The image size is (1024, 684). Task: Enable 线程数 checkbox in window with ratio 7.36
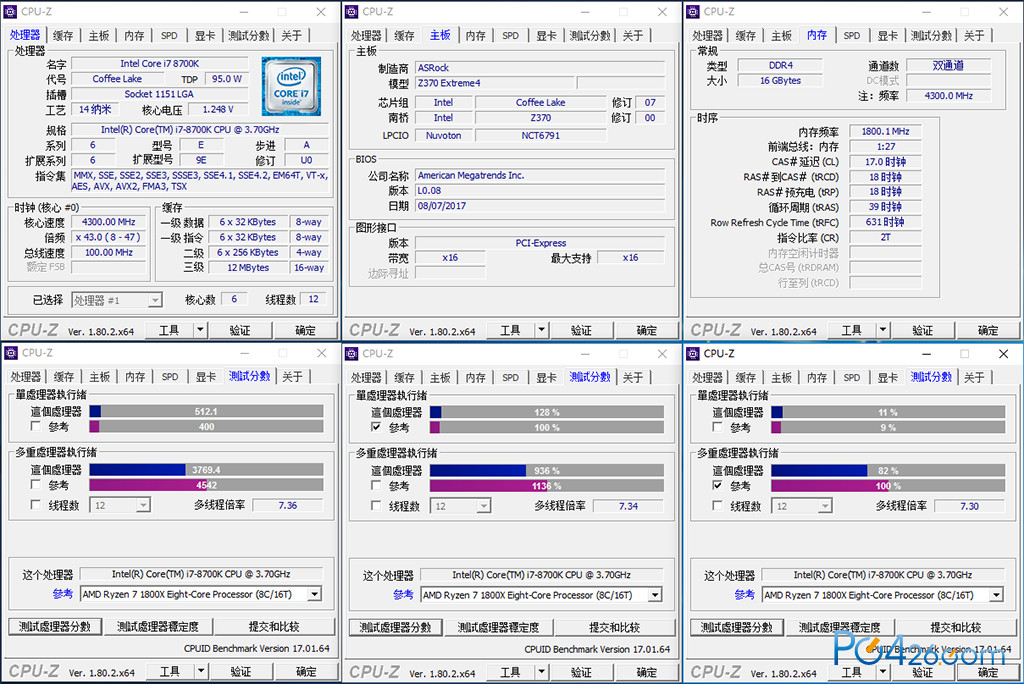(x=36, y=504)
